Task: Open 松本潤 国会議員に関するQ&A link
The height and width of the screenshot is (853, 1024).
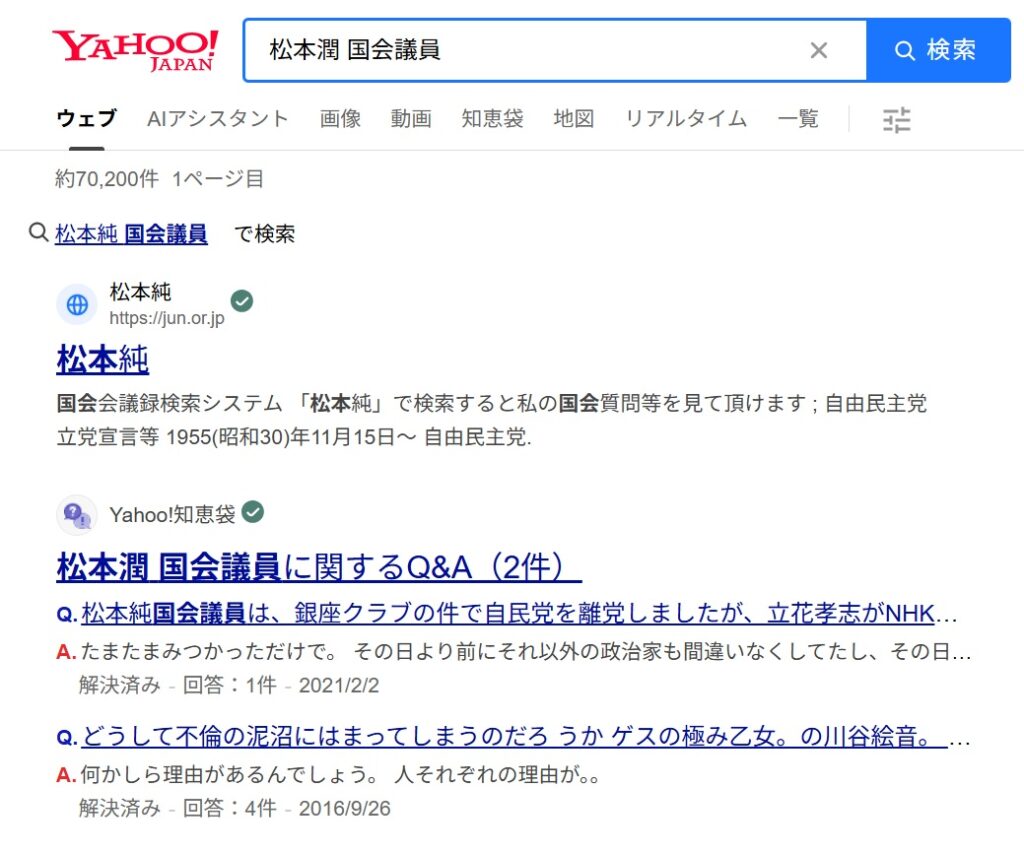Action: pyautogui.click(x=318, y=567)
